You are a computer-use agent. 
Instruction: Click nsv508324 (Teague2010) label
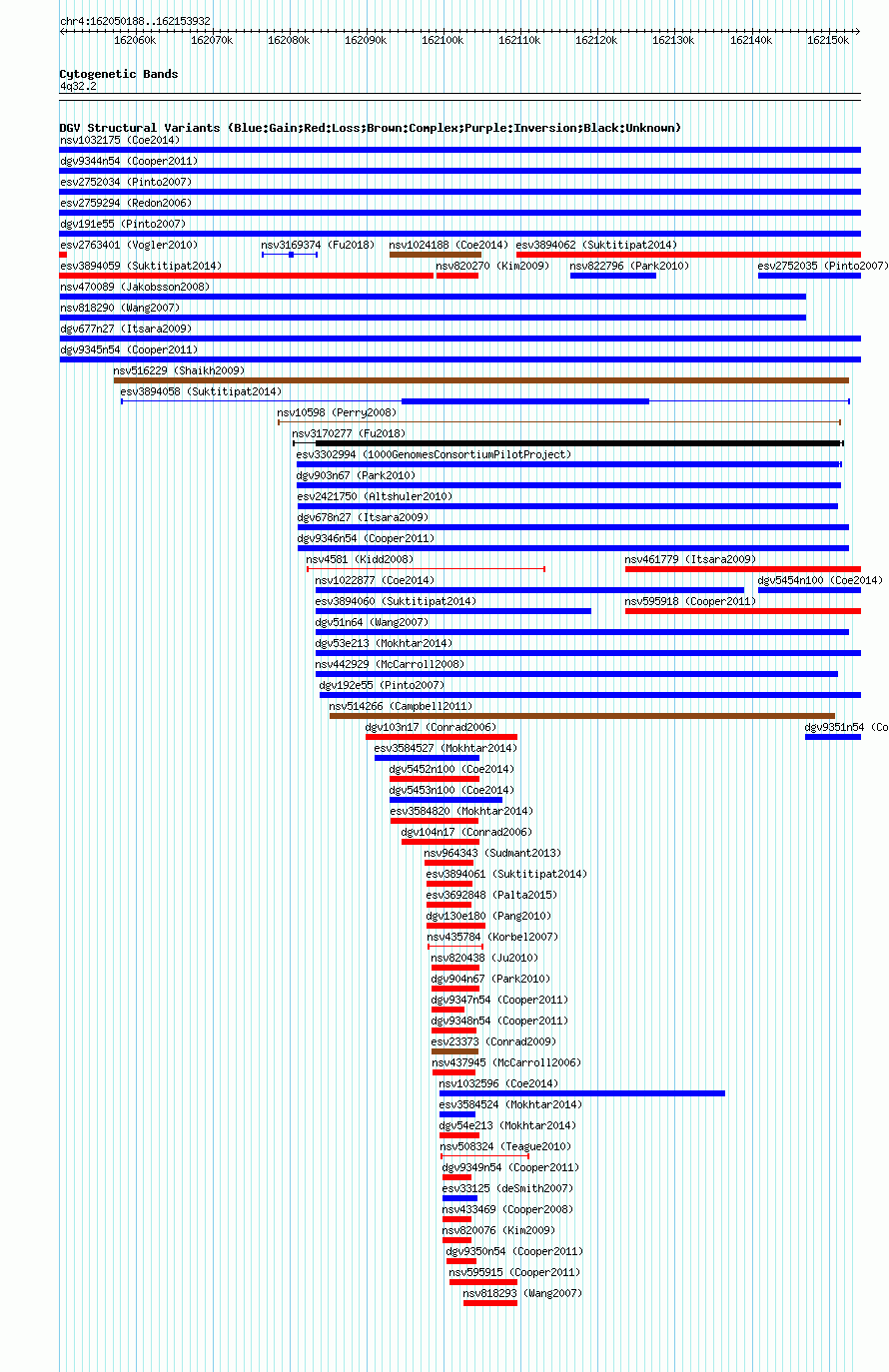tap(505, 1146)
